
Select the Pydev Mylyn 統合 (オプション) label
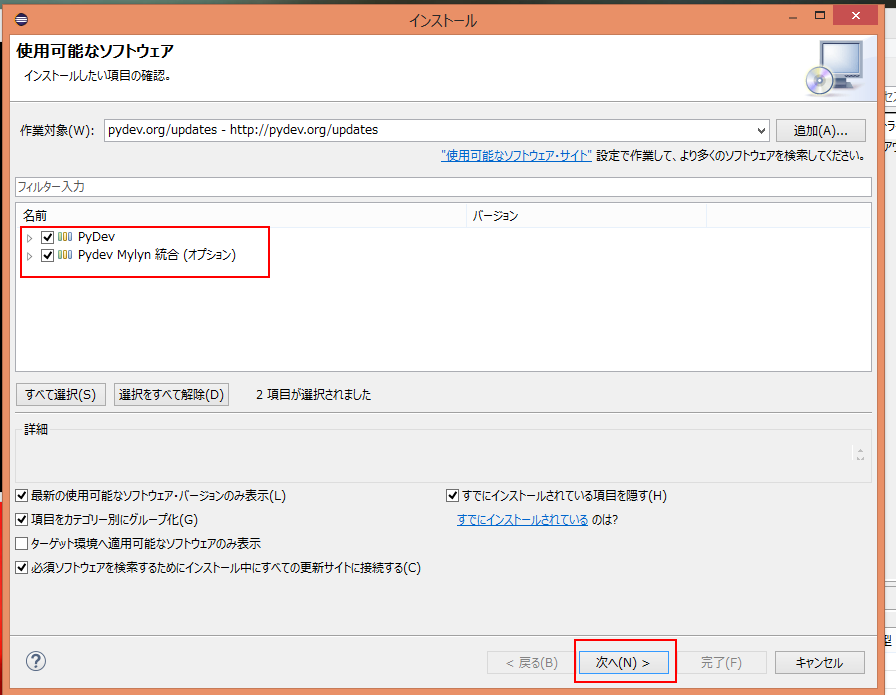point(157,255)
